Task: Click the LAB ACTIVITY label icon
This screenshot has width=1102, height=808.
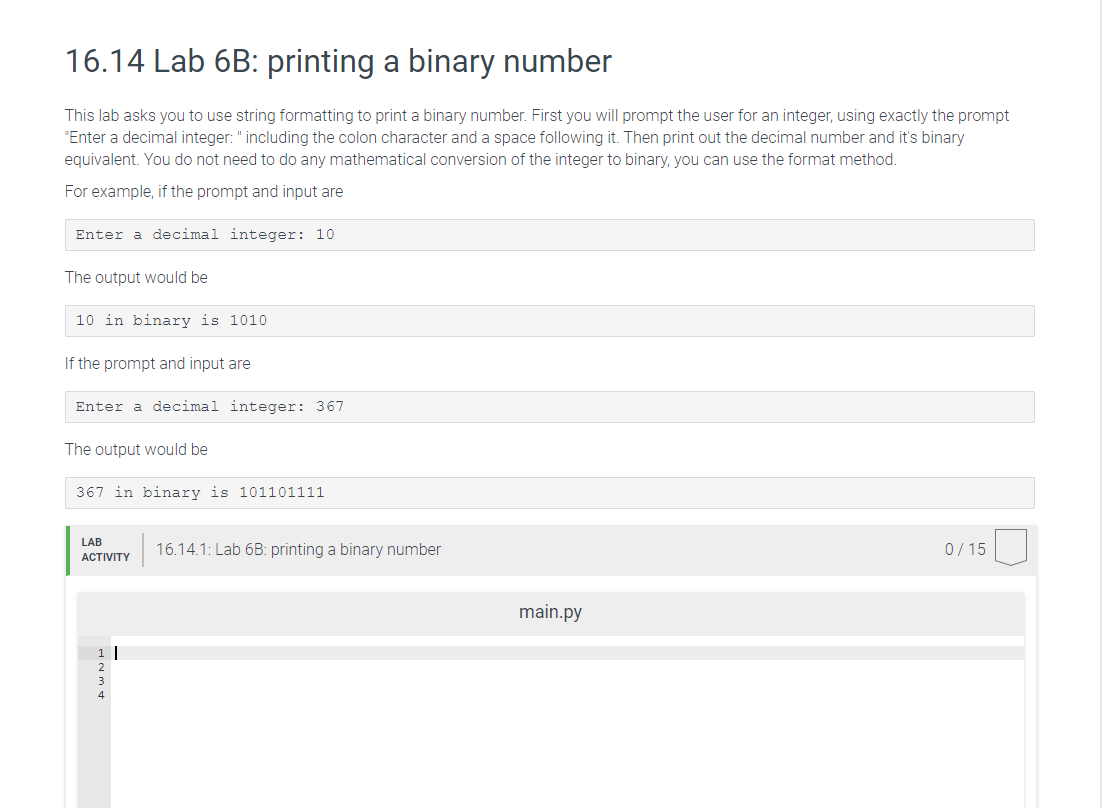Action: pos(104,548)
